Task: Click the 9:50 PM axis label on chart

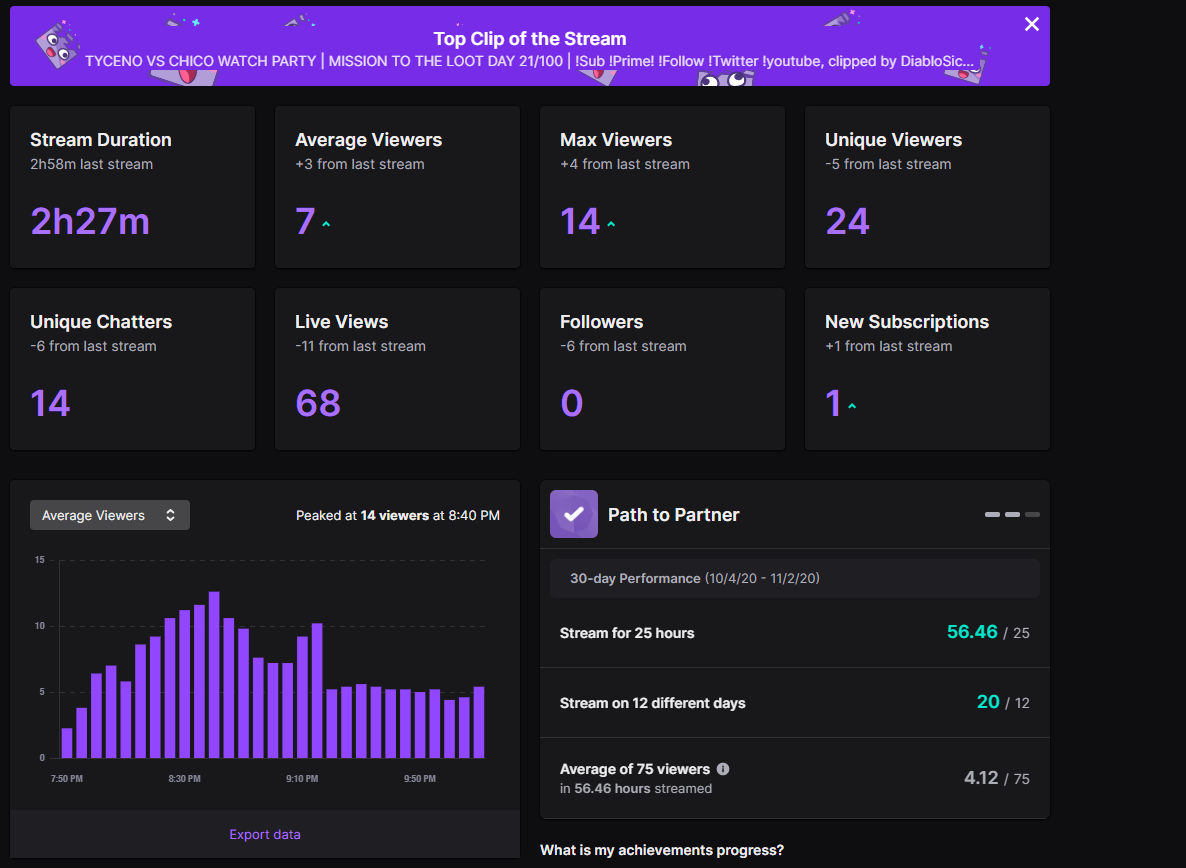Action: click(x=420, y=779)
